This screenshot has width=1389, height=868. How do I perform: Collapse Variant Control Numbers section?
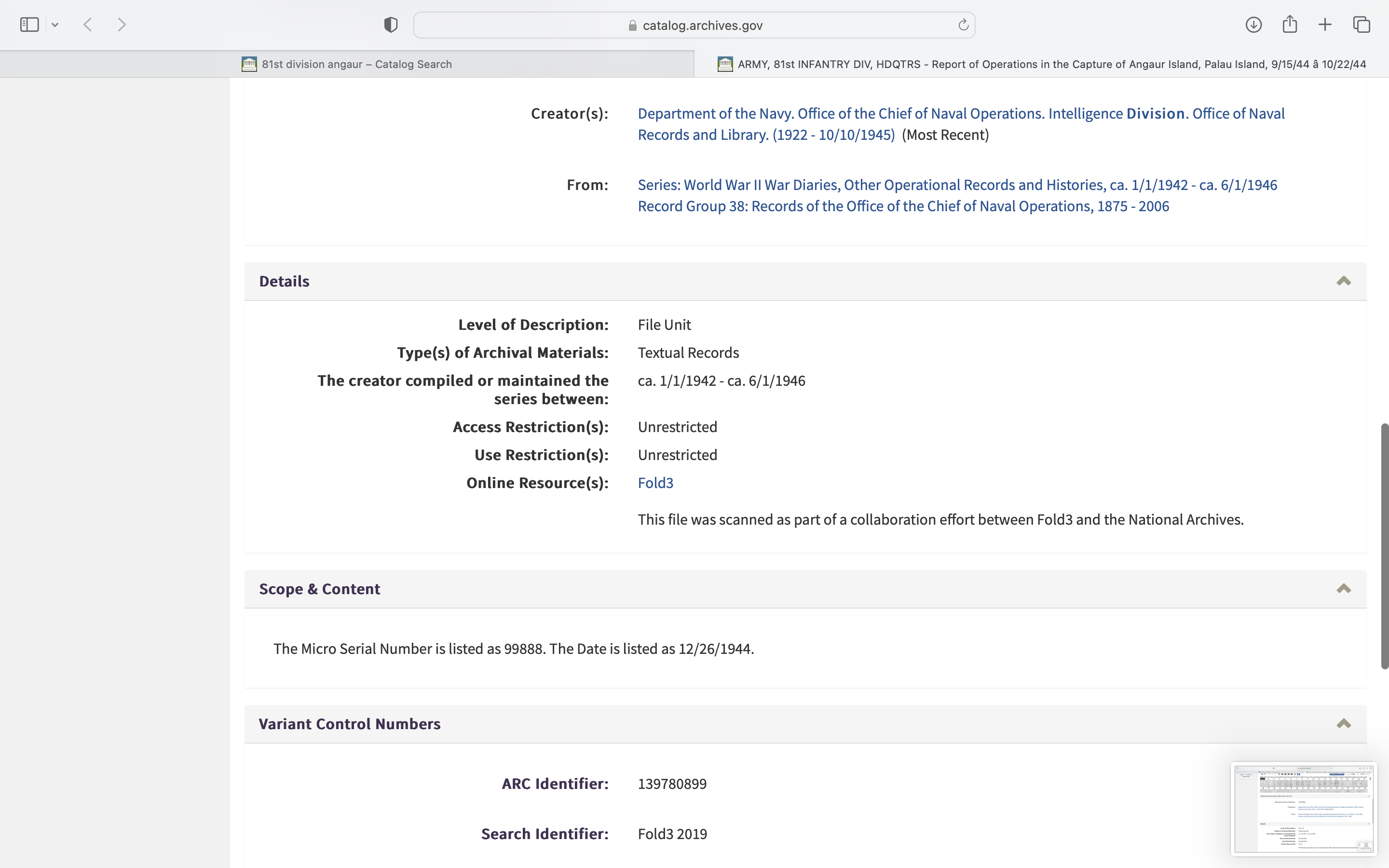click(1343, 724)
